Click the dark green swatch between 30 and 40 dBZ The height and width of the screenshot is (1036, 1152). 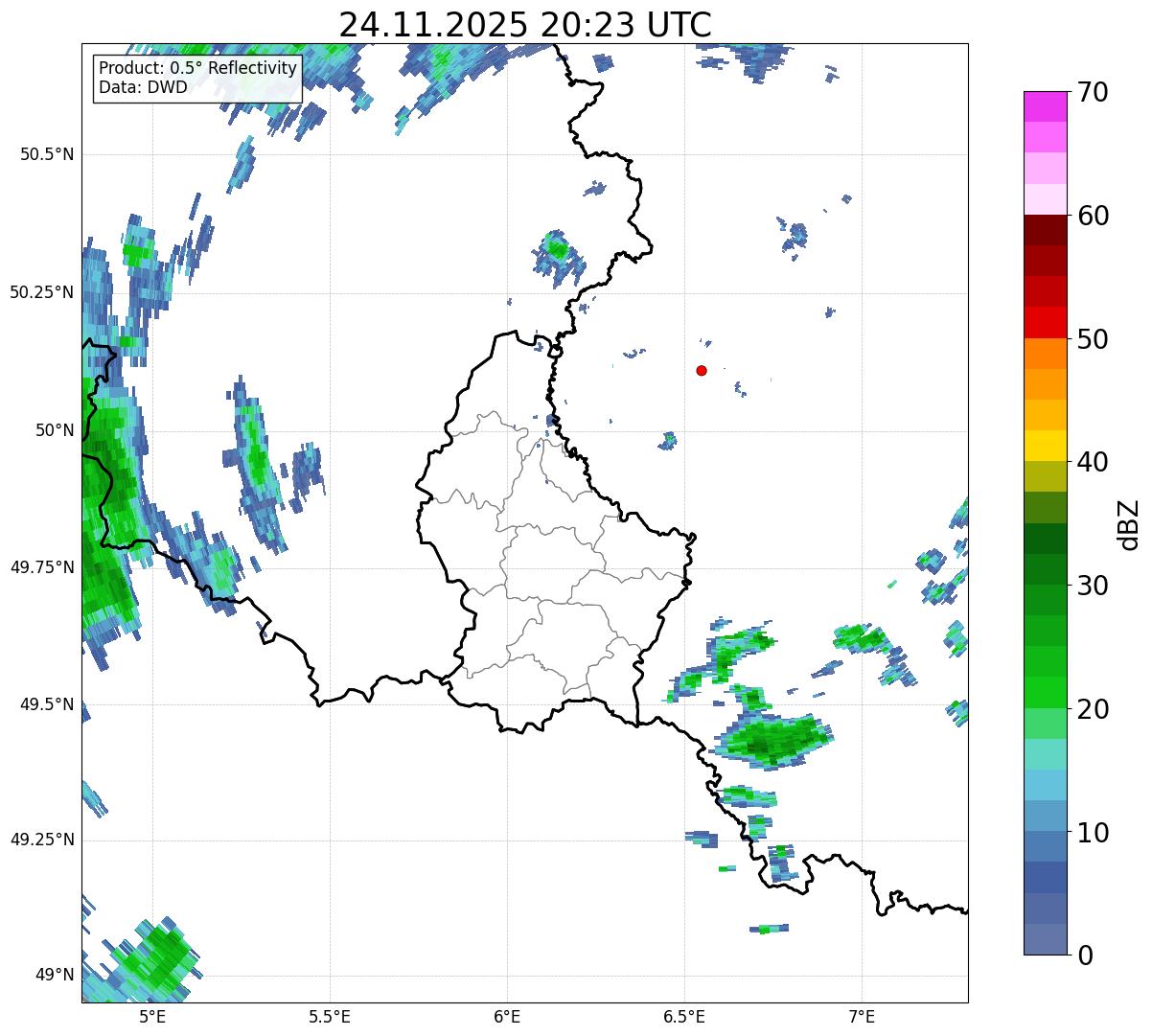(1046, 539)
